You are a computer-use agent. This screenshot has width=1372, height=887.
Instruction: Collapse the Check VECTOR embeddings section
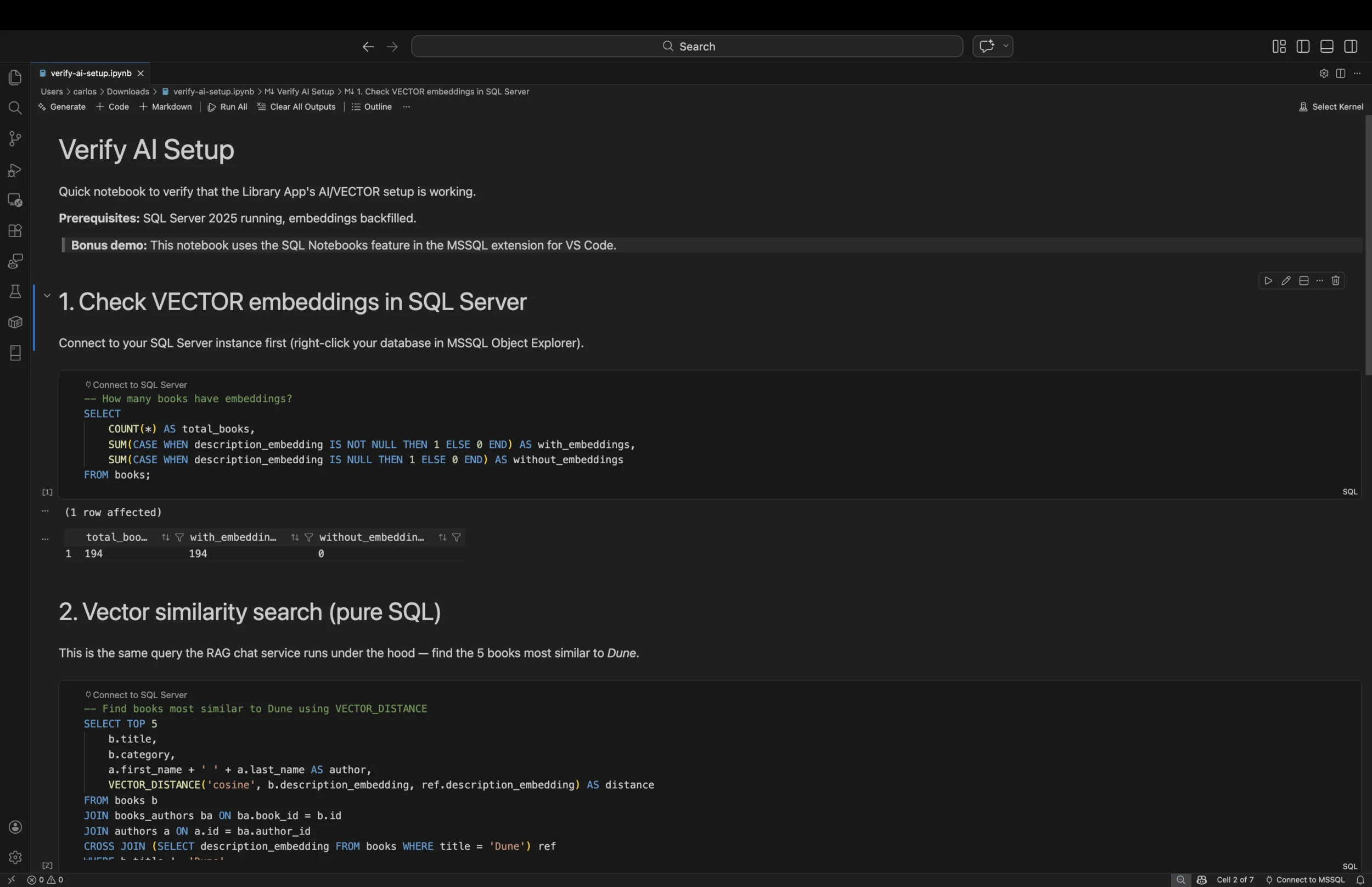pos(47,295)
